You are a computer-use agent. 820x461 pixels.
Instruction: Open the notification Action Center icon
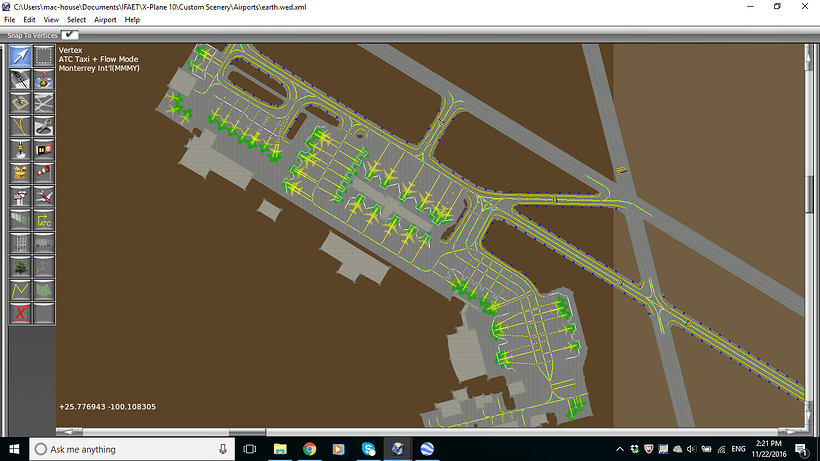click(x=801, y=449)
